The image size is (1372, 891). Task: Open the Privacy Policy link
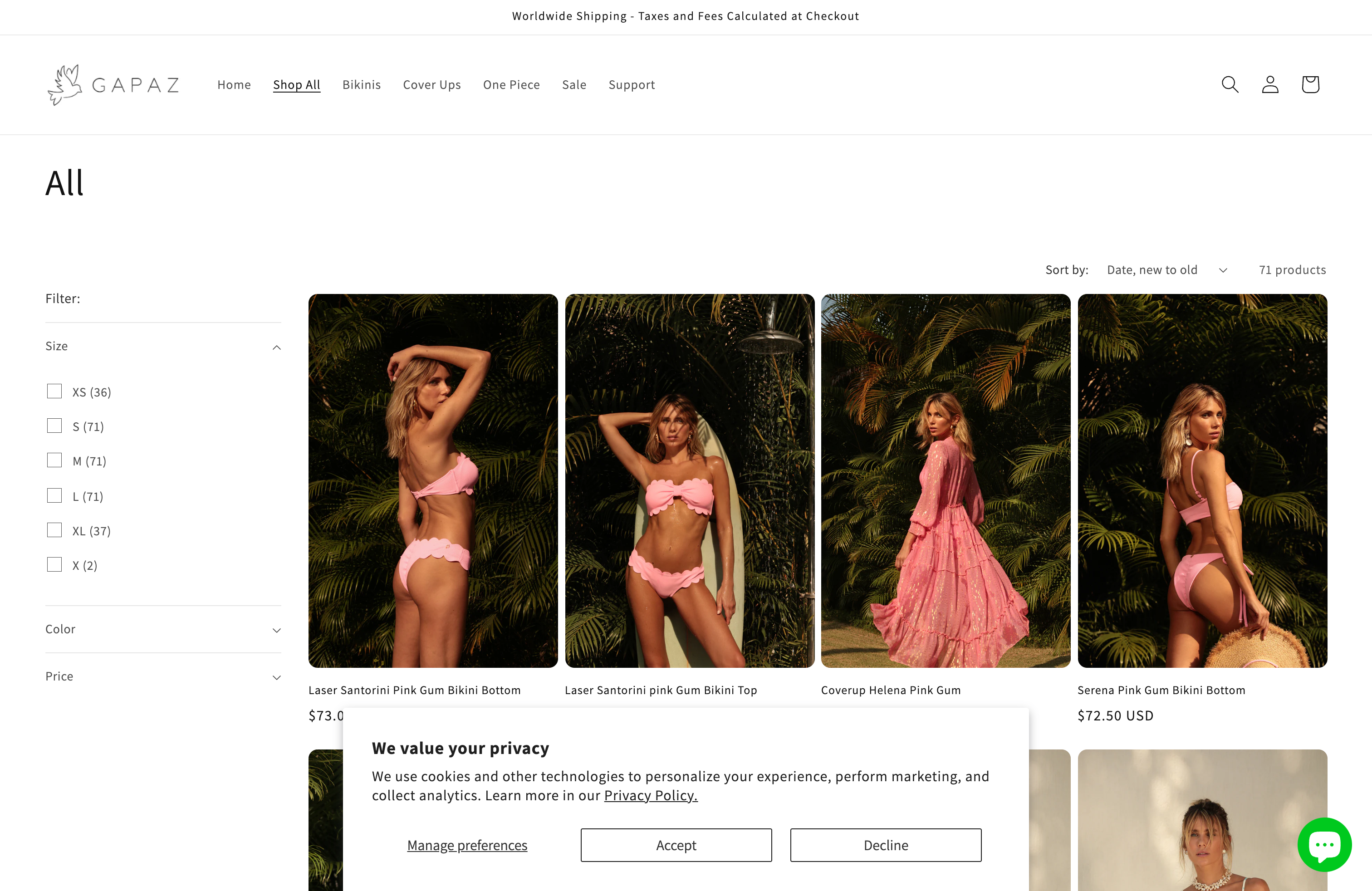pyautogui.click(x=650, y=795)
